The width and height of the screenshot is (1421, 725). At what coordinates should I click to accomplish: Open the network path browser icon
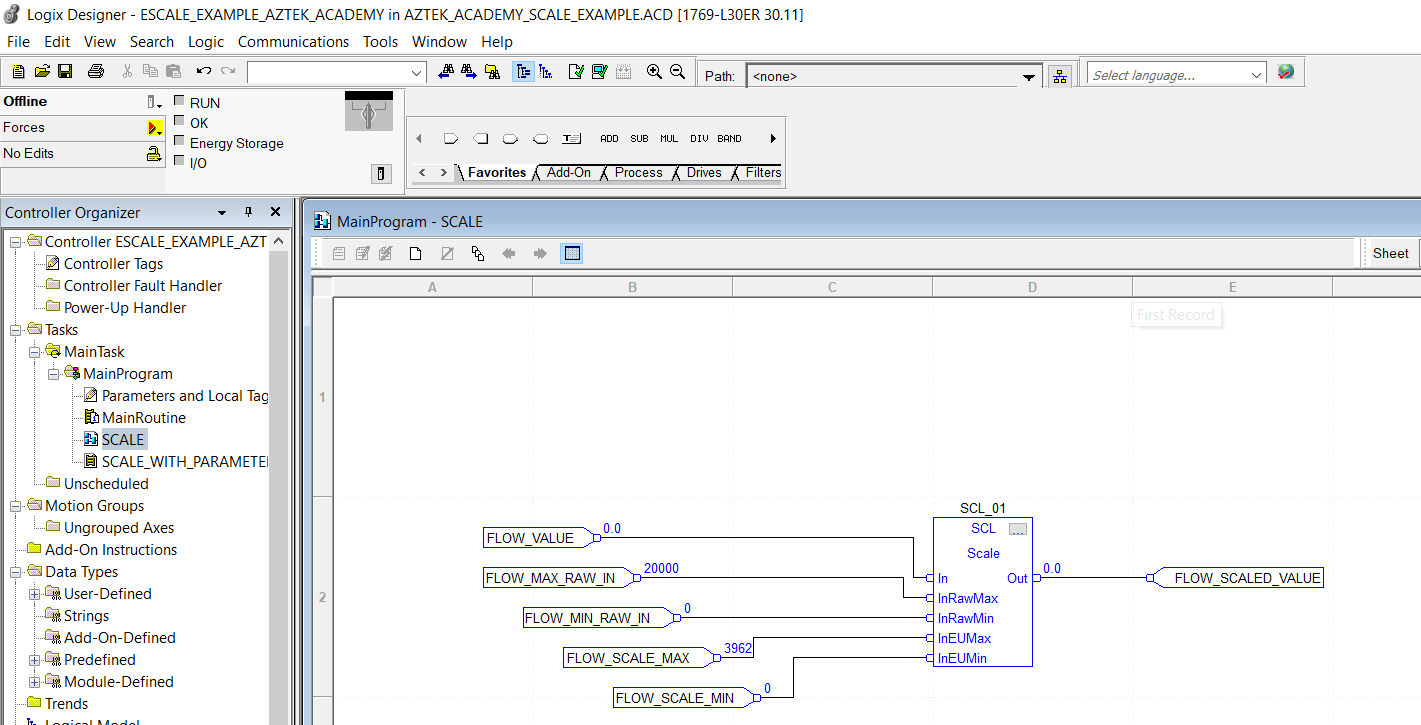pos(1060,76)
